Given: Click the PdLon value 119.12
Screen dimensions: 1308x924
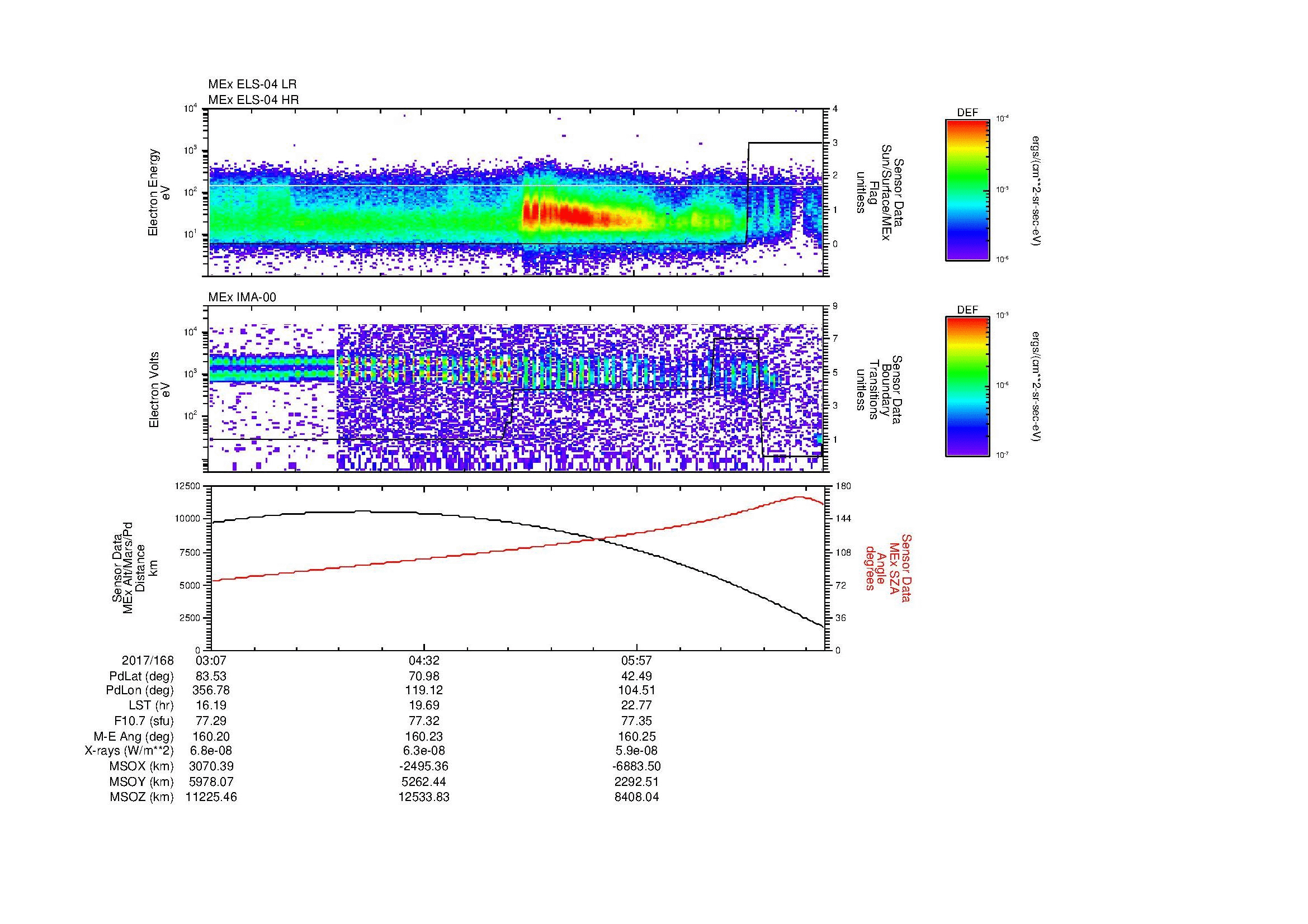Looking at the screenshot, I should 424,690.
